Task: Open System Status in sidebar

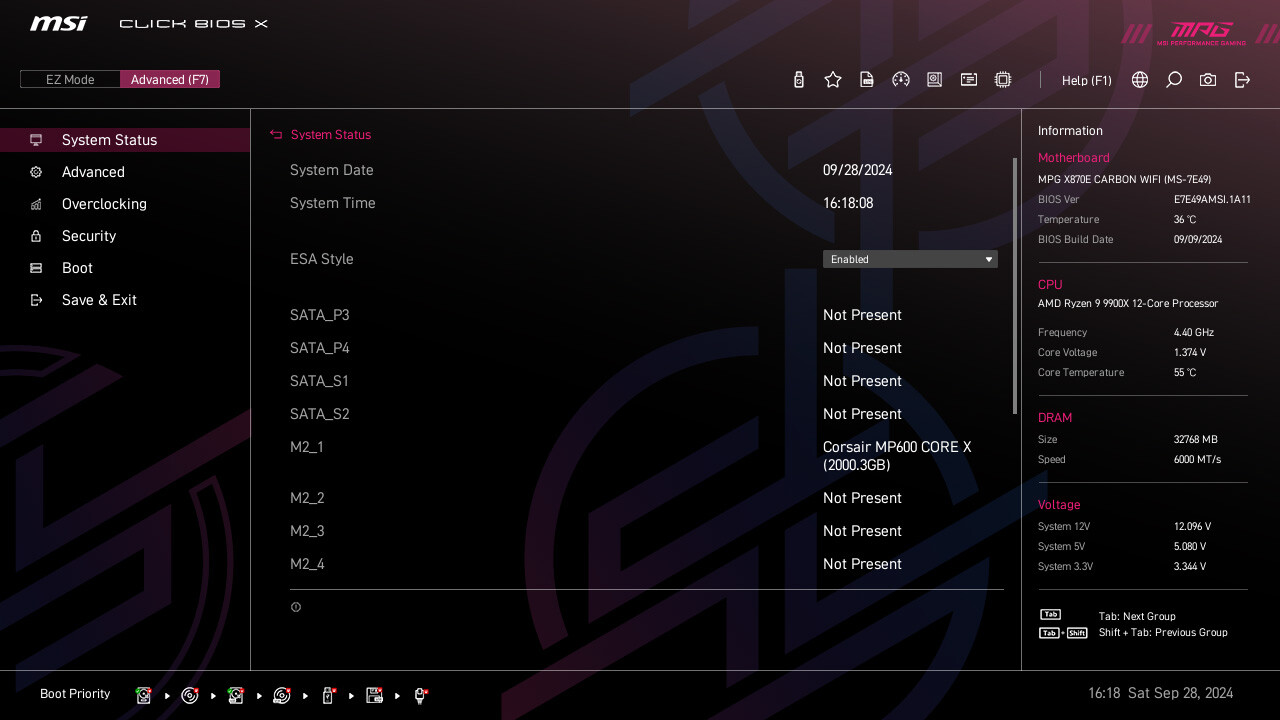Action: click(x=125, y=140)
